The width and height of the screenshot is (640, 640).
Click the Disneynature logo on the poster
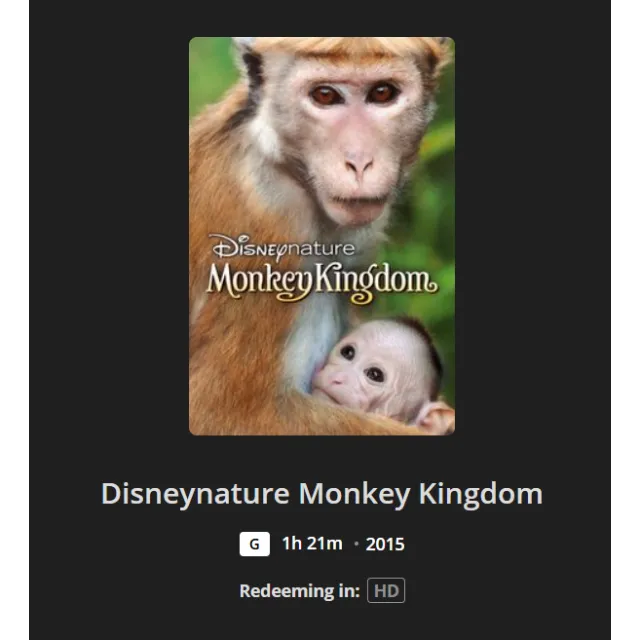coord(282,247)
